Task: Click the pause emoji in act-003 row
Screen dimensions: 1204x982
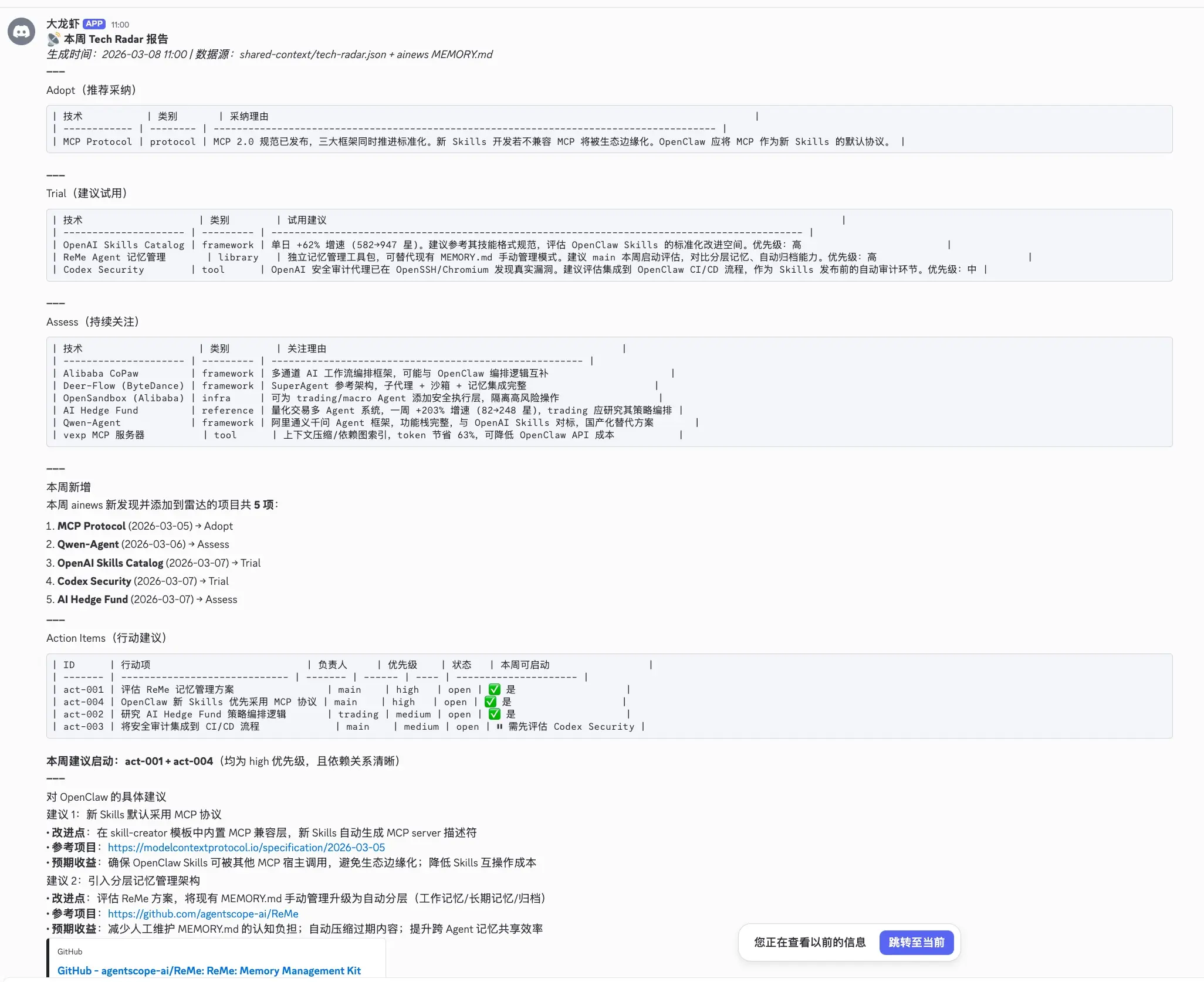Action: point(499,726)
